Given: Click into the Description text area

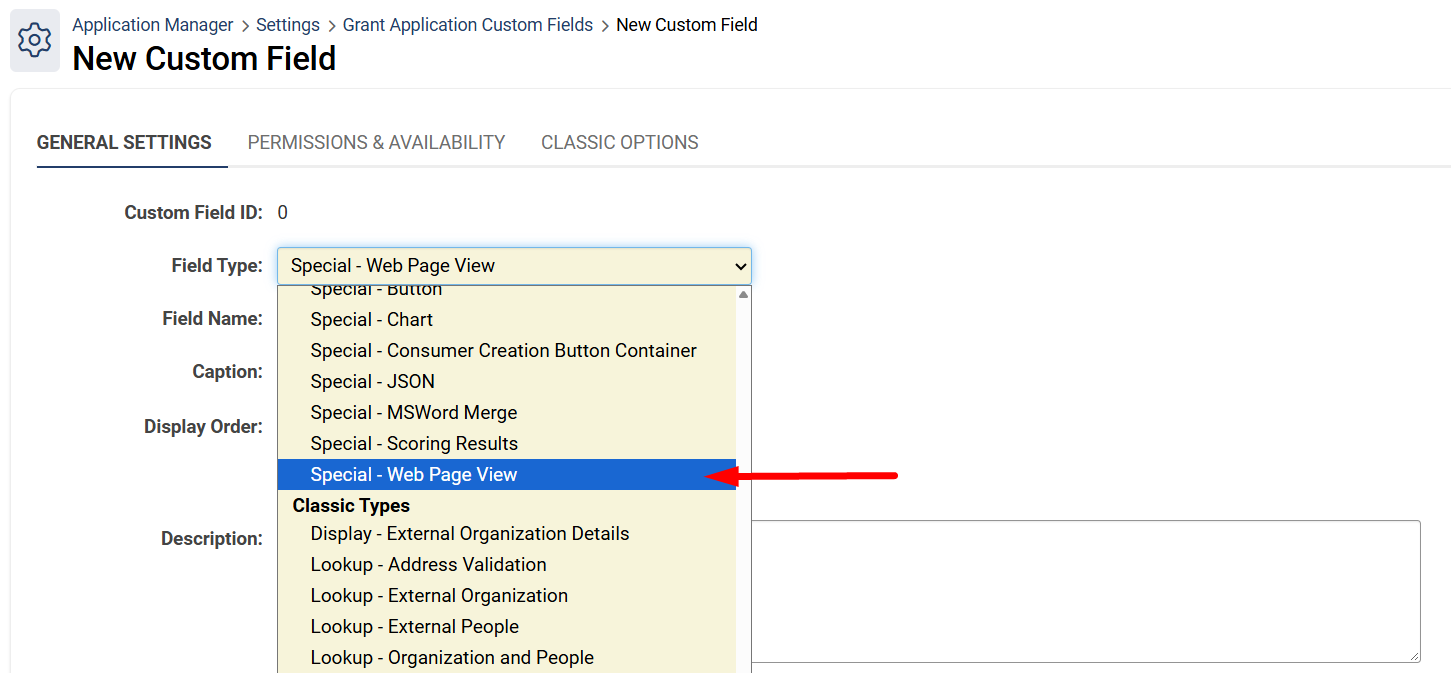Looking at the screenshot, I should click(1086, 591).
